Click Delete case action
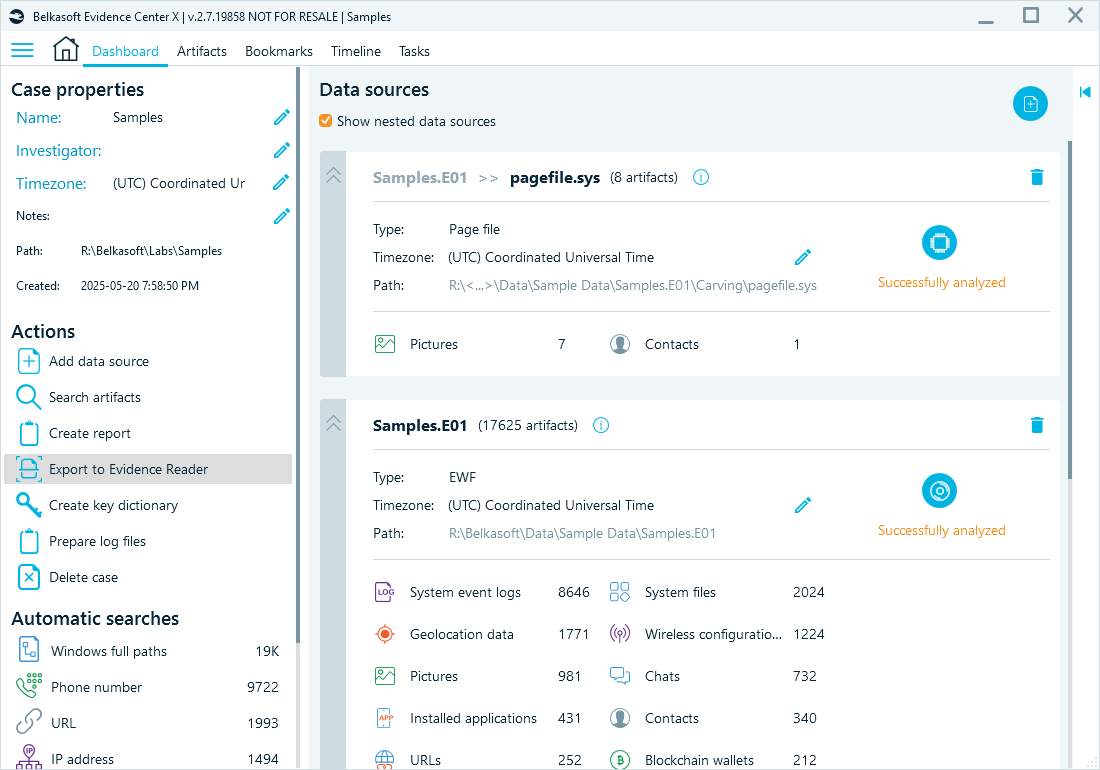The height and width of the screenshot is (770, 1100). click(x=148, y=577)
